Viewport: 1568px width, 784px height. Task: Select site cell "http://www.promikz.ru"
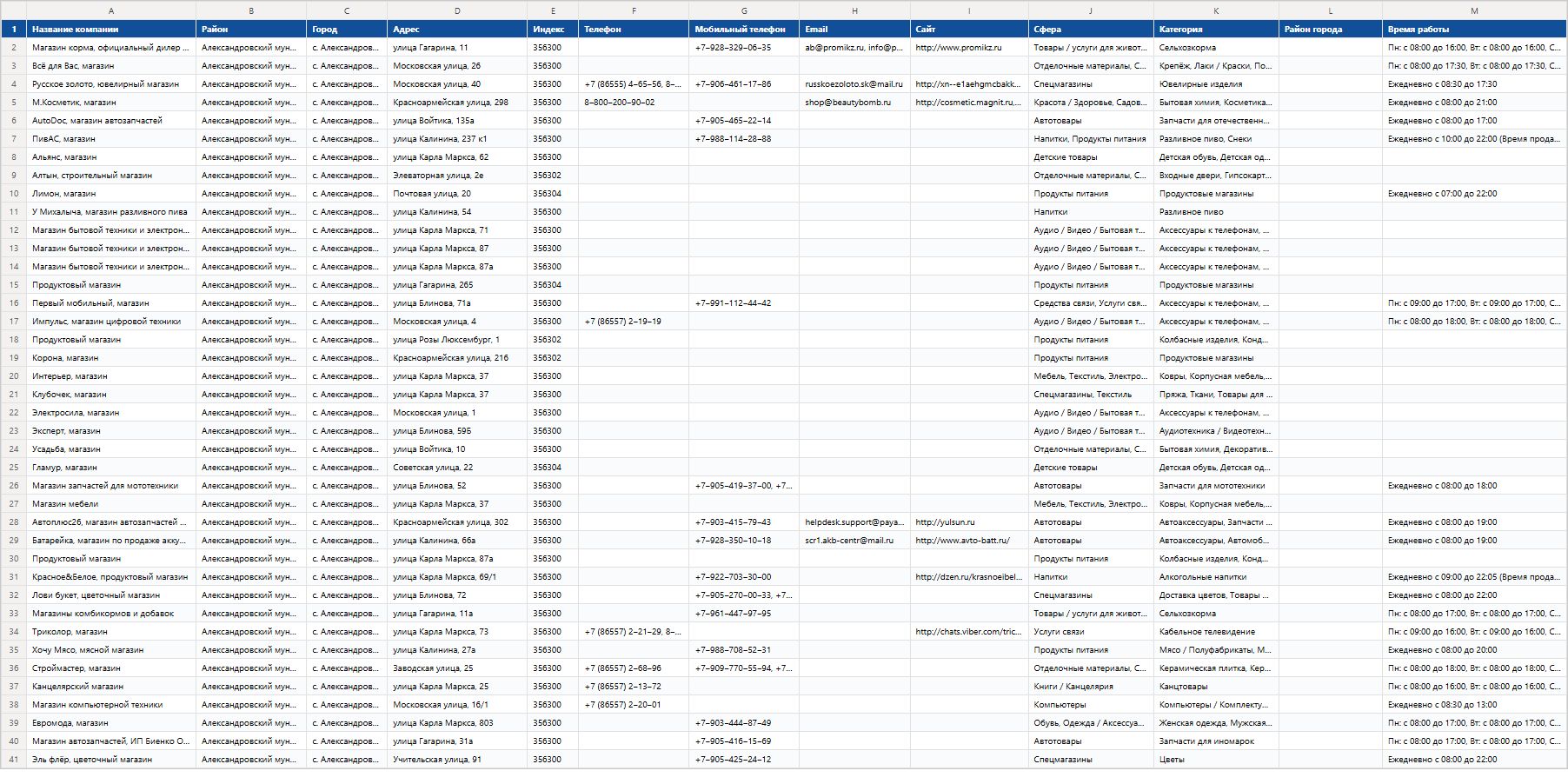(969, 48)
